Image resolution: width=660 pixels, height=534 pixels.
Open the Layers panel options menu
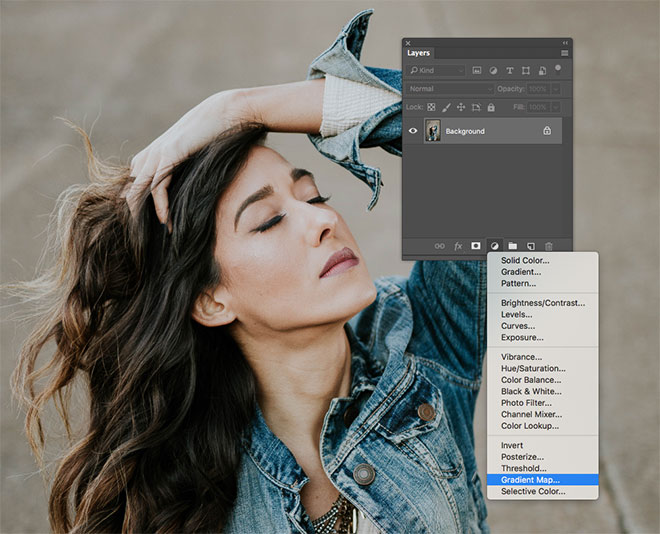pos(565,53)
